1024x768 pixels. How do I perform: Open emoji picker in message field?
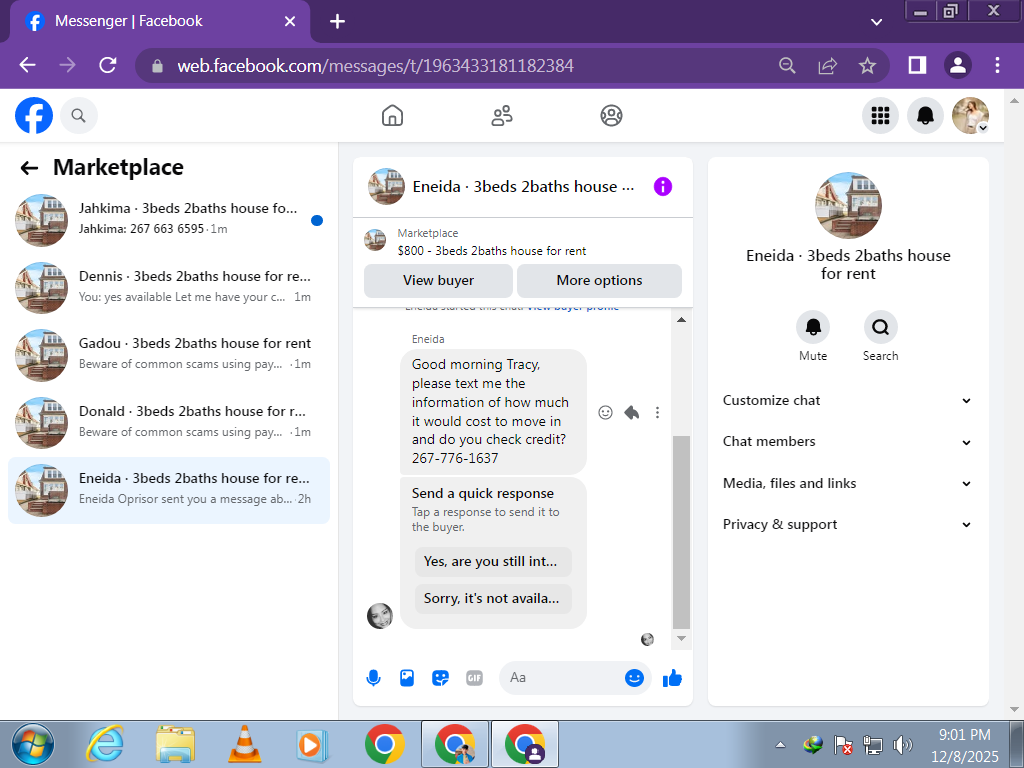pos(633,678)
